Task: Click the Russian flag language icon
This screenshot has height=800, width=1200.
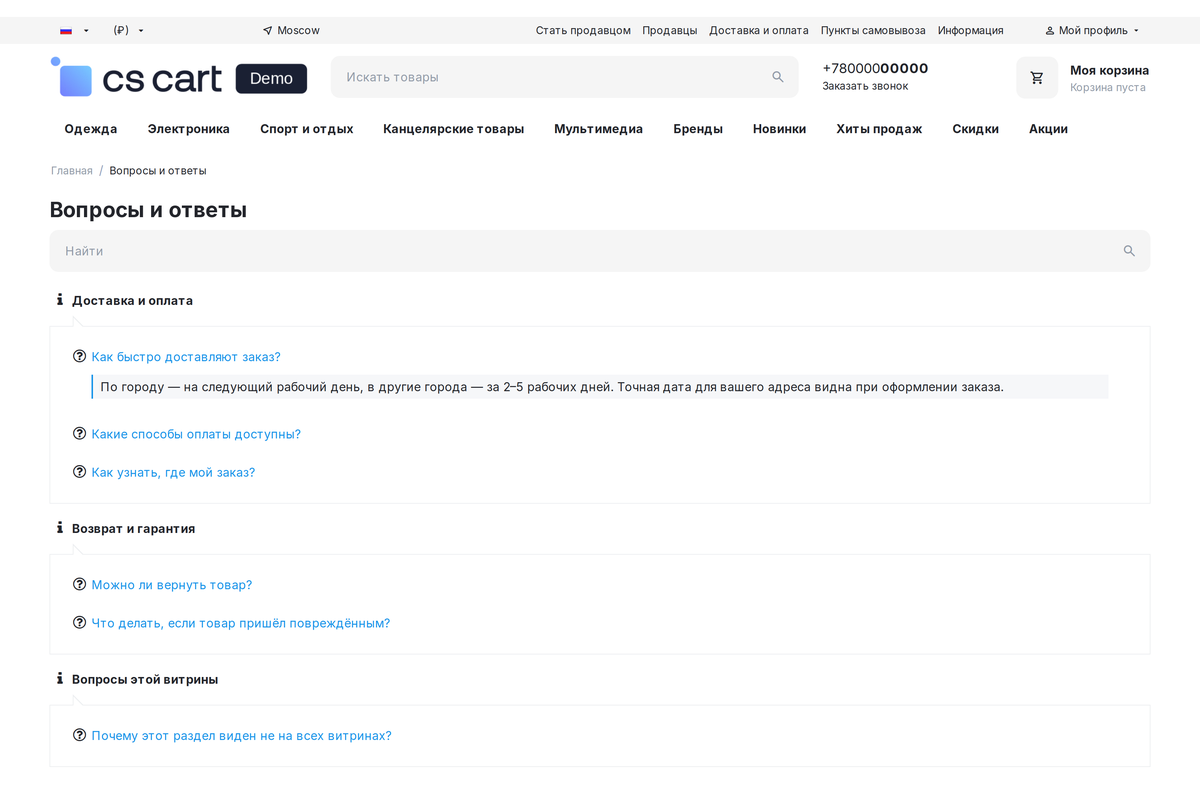Action: (66, 31)
